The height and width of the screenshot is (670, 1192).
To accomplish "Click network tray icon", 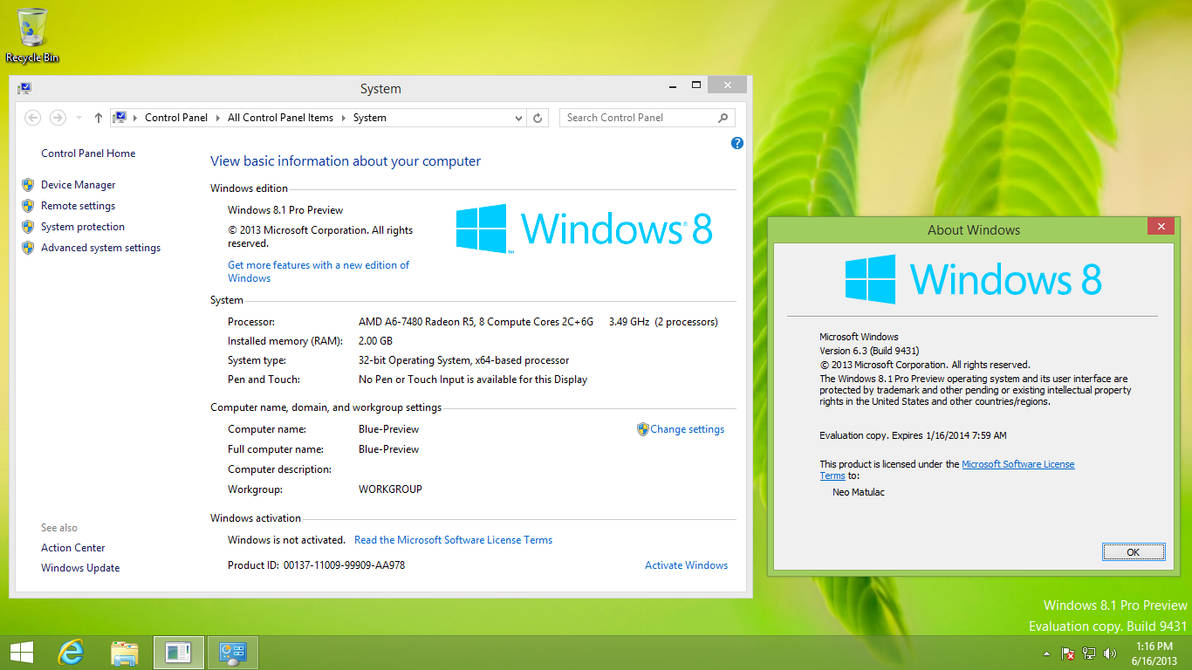I will [x=1089, y=653].
